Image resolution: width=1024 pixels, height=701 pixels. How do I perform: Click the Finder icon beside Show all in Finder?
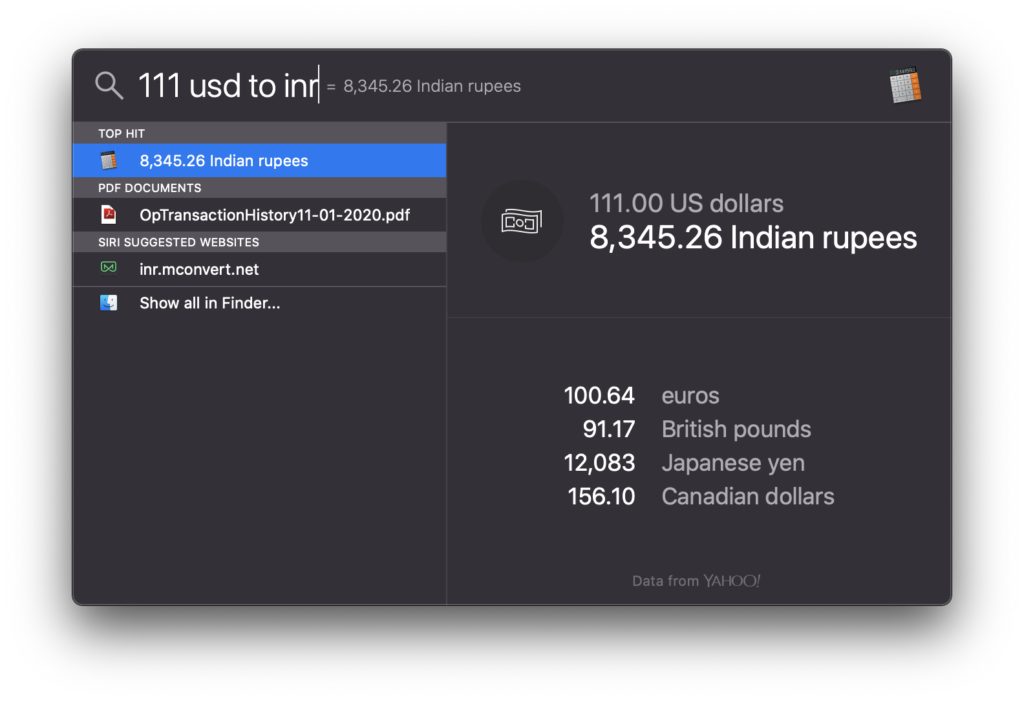(108, 302)
